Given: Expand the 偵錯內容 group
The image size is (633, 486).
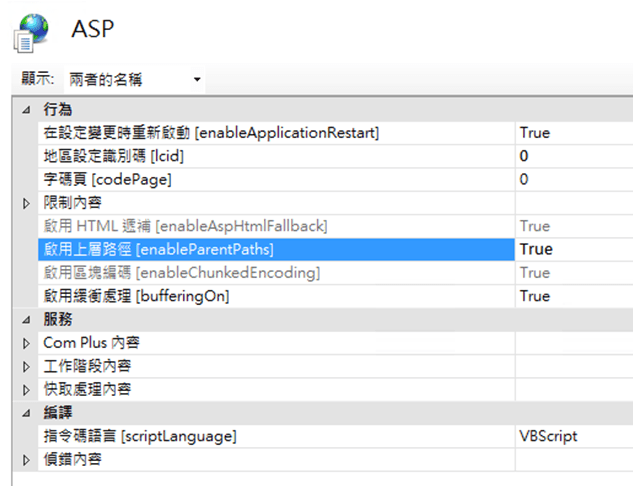Looking at the screenshot, I should pyautogui.click(x=26, y=460).
